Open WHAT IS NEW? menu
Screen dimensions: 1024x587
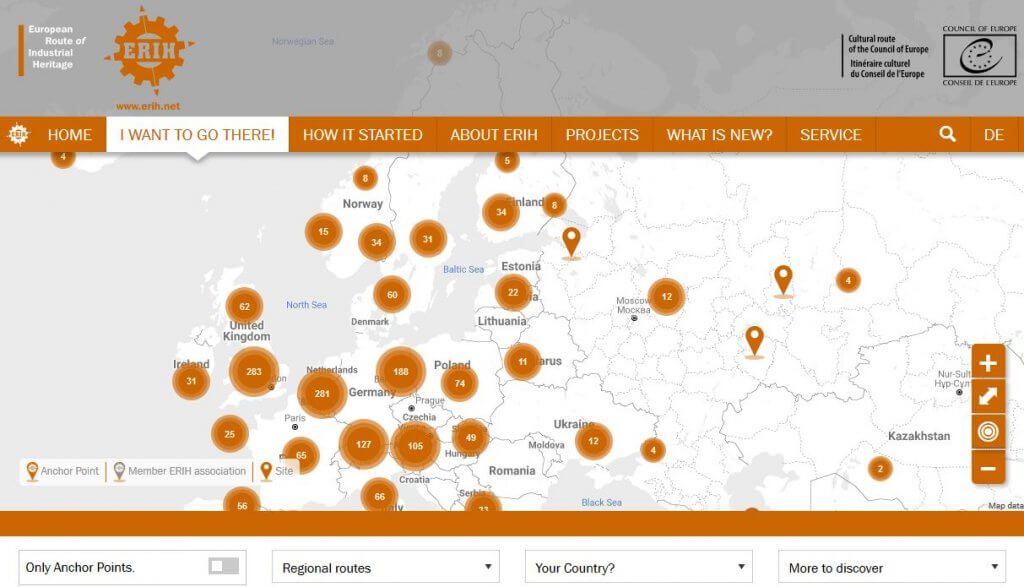pyautogui.click(x=719, y=135)
